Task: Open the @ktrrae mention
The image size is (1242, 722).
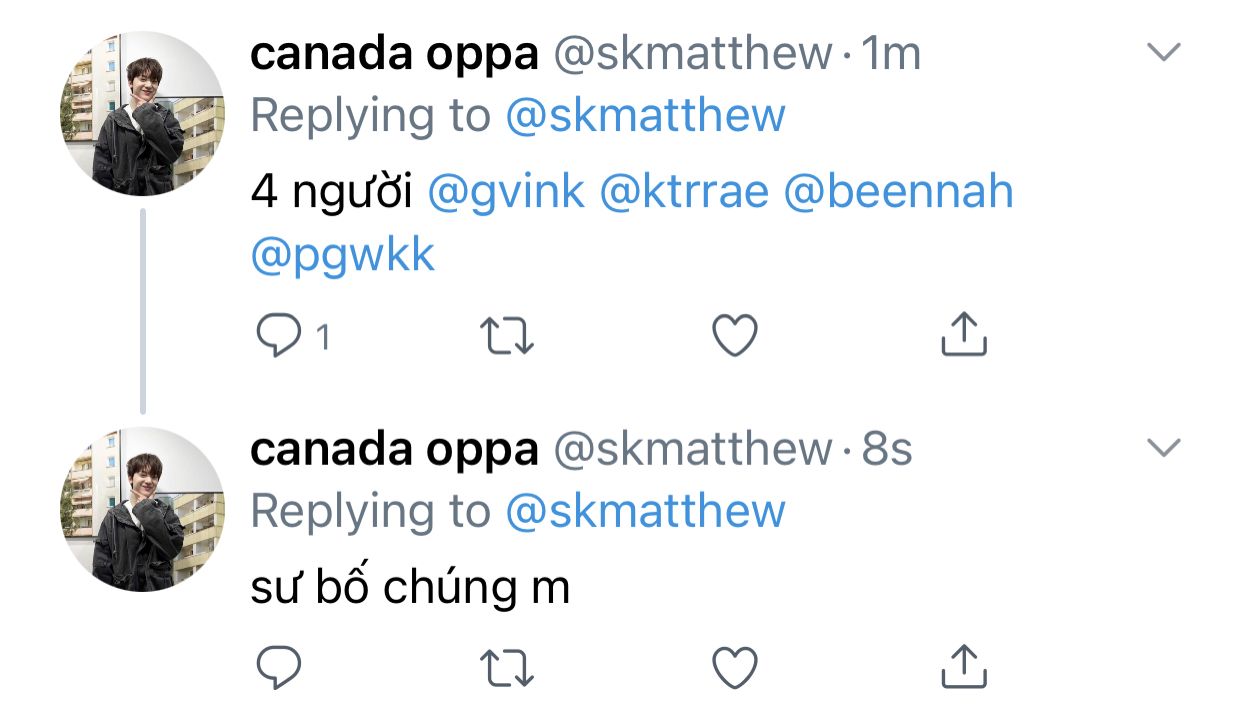Action: (x=684, y=192)
